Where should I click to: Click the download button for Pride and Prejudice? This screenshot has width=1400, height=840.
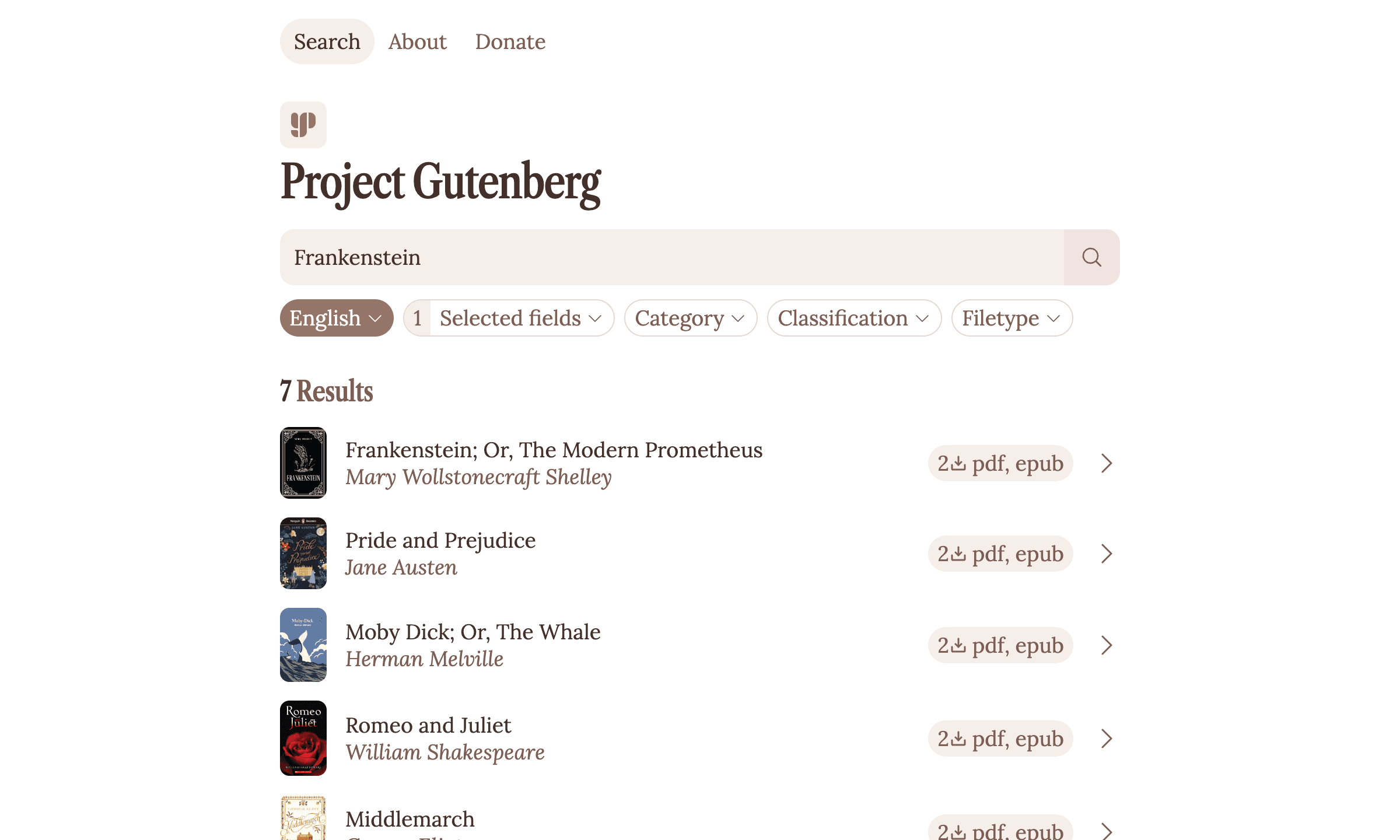click(x=1000, y=553)
